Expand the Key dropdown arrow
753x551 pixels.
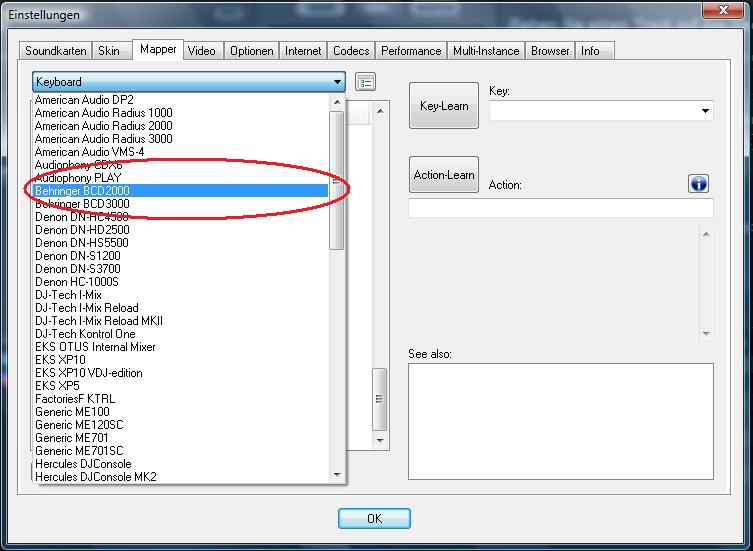tap(705, 111)
